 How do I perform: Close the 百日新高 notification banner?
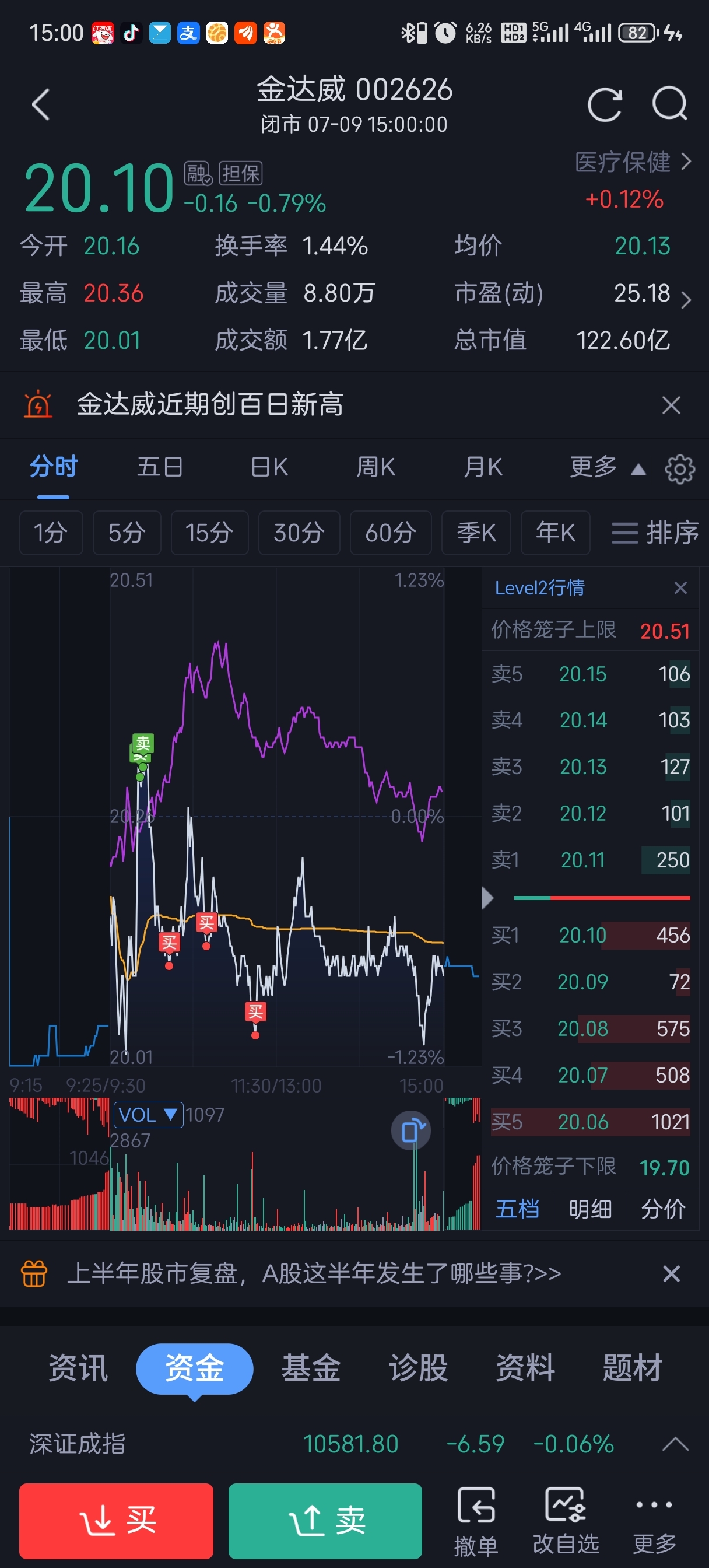(671, 405)
